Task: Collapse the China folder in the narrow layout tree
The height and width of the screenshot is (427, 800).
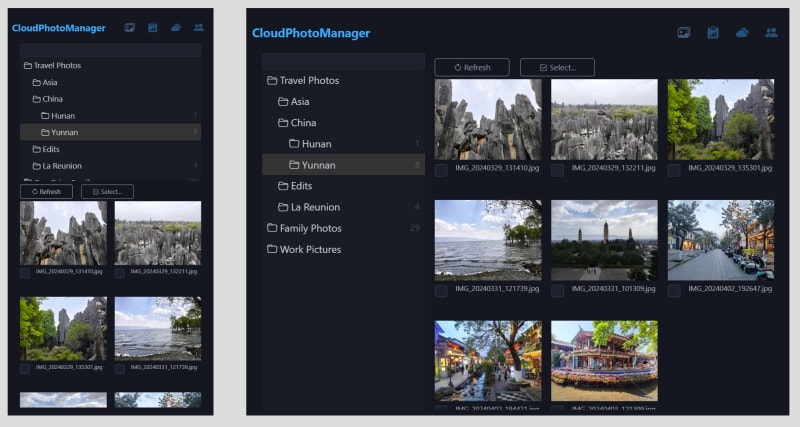Action: click(x=110, y=99)
